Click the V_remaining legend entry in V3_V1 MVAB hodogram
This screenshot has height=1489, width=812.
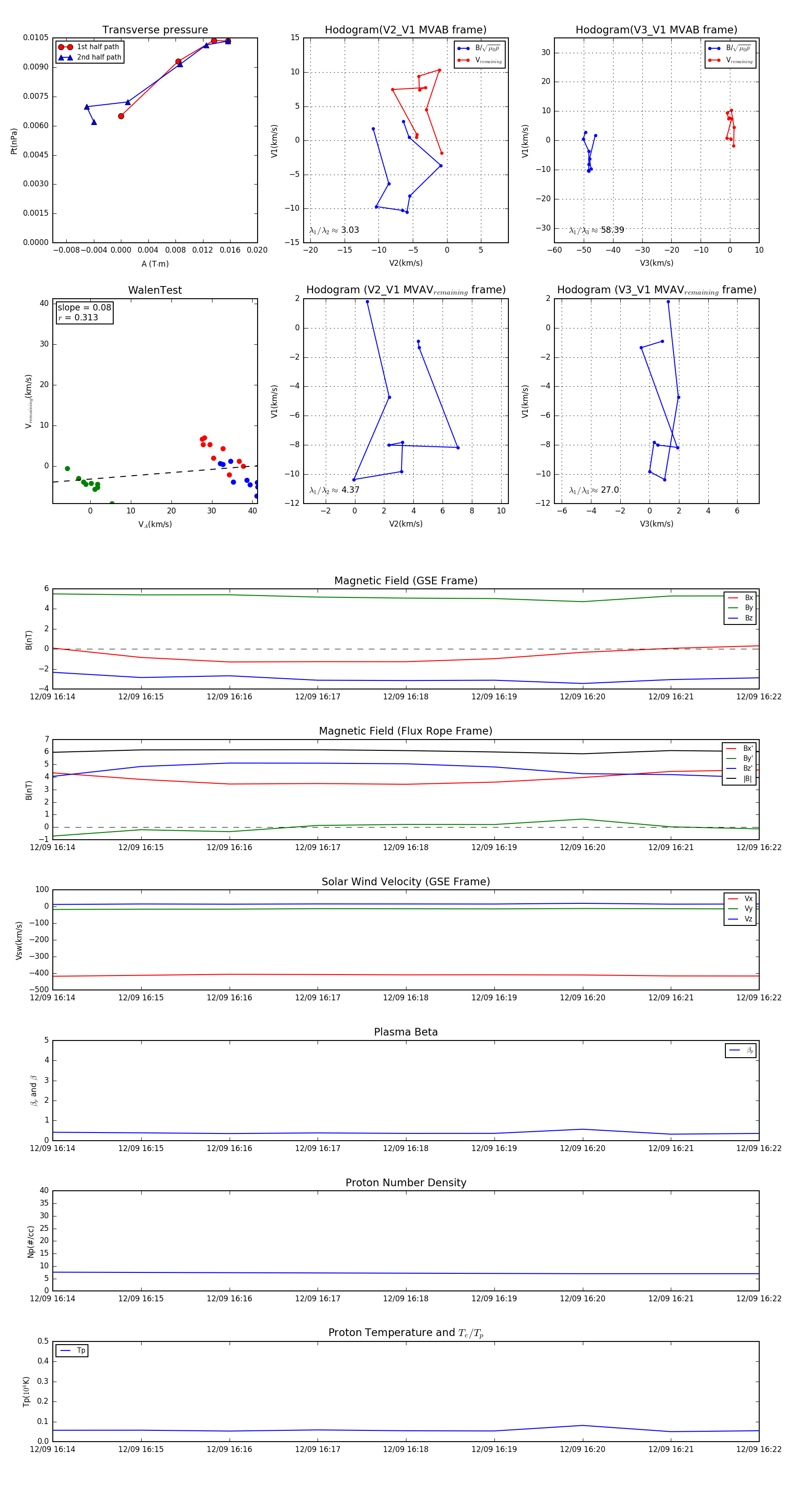(730, 60)
